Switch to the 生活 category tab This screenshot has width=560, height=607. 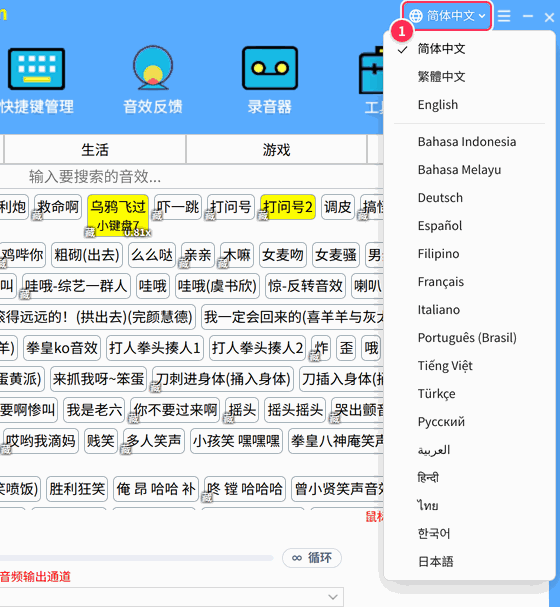[95, 149]
